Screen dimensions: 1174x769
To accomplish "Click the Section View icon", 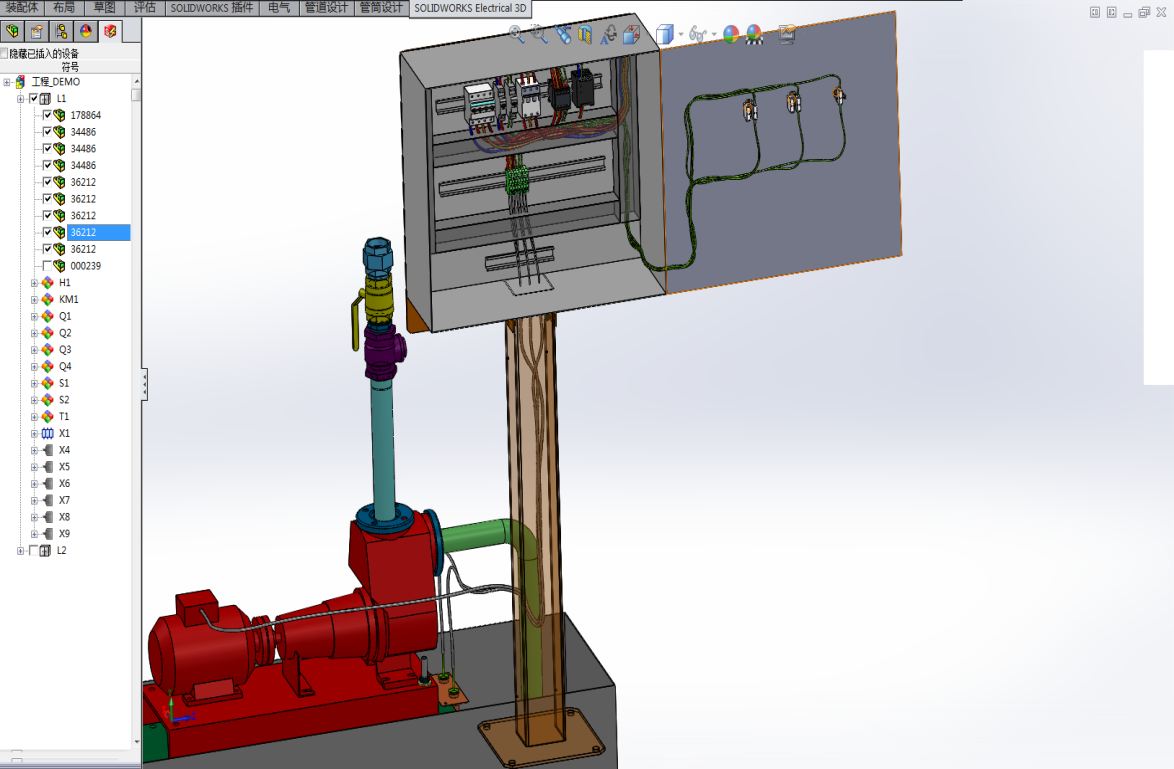I will pos(586,34).
